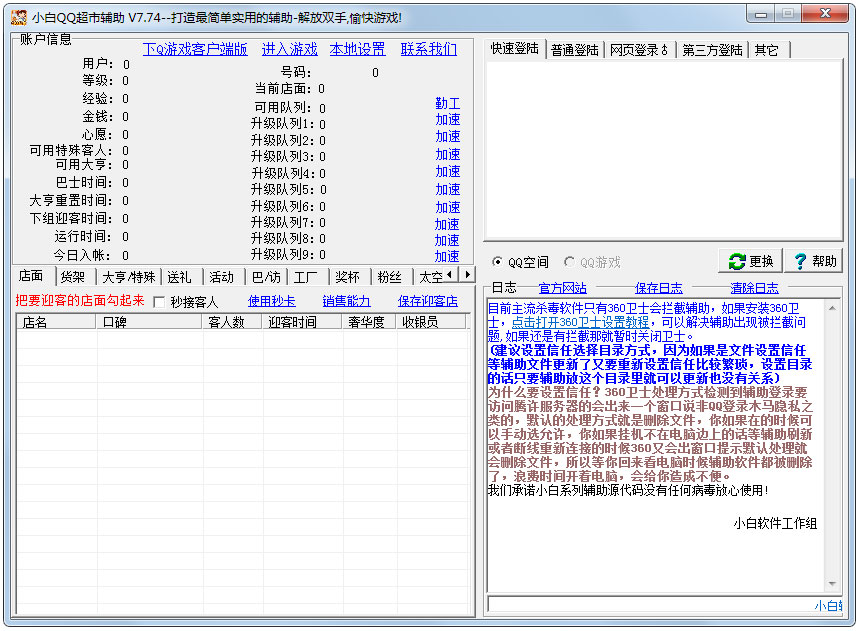Click the left tab-scroll arrow

(x=450, y=274)
